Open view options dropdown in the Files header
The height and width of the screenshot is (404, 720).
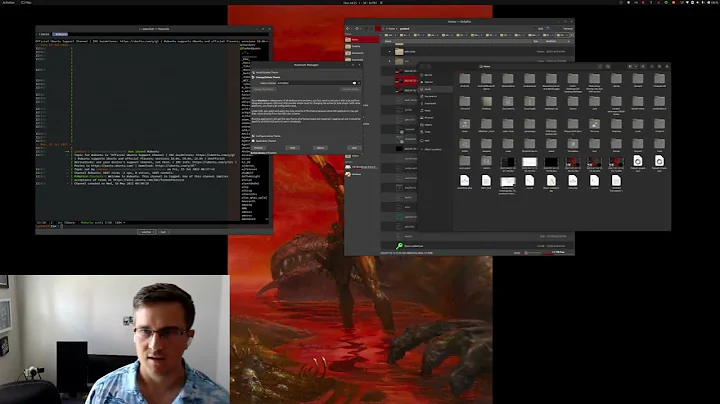(x=636, y=67)
